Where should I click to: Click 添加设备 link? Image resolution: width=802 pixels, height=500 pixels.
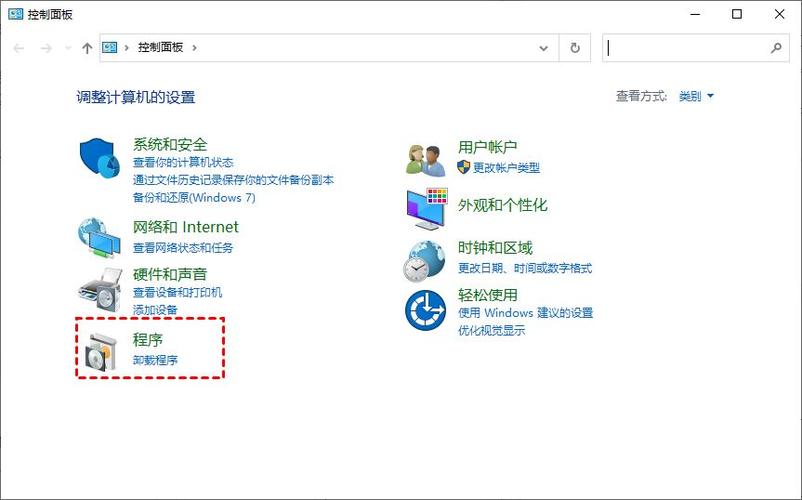point(155,310)
